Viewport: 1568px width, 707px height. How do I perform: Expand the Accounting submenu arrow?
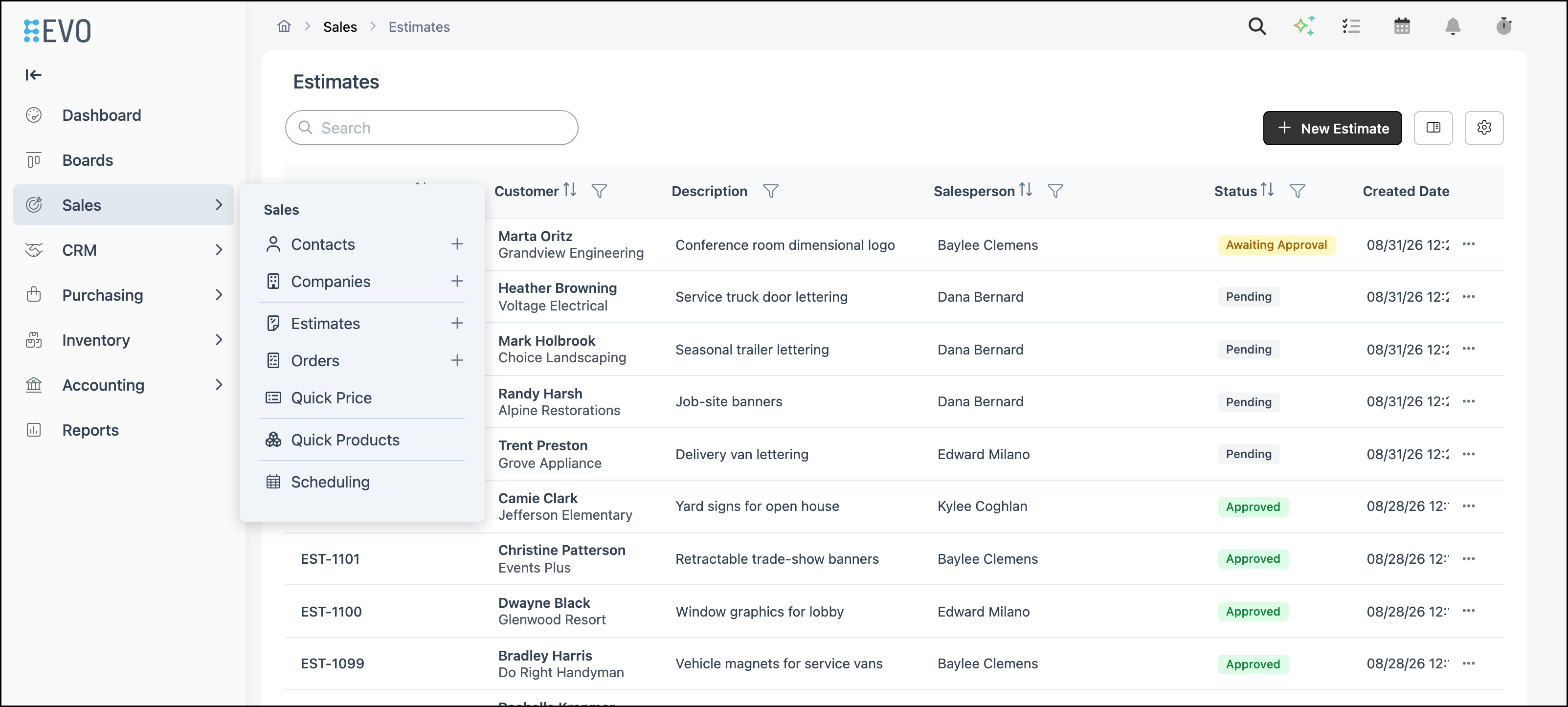[x=219, y=385]
